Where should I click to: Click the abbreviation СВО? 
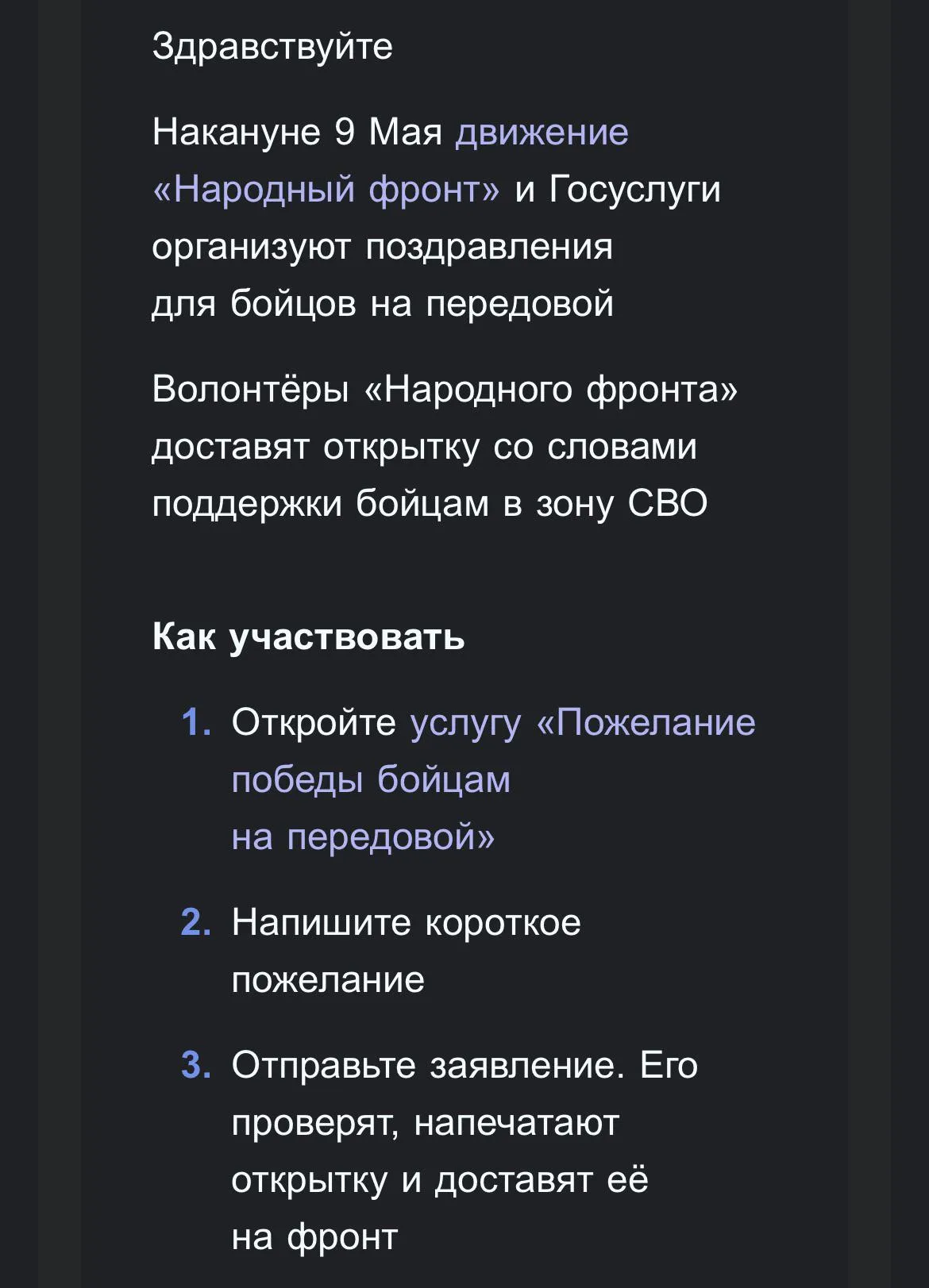pyautogui.click(x=668, y=503)
